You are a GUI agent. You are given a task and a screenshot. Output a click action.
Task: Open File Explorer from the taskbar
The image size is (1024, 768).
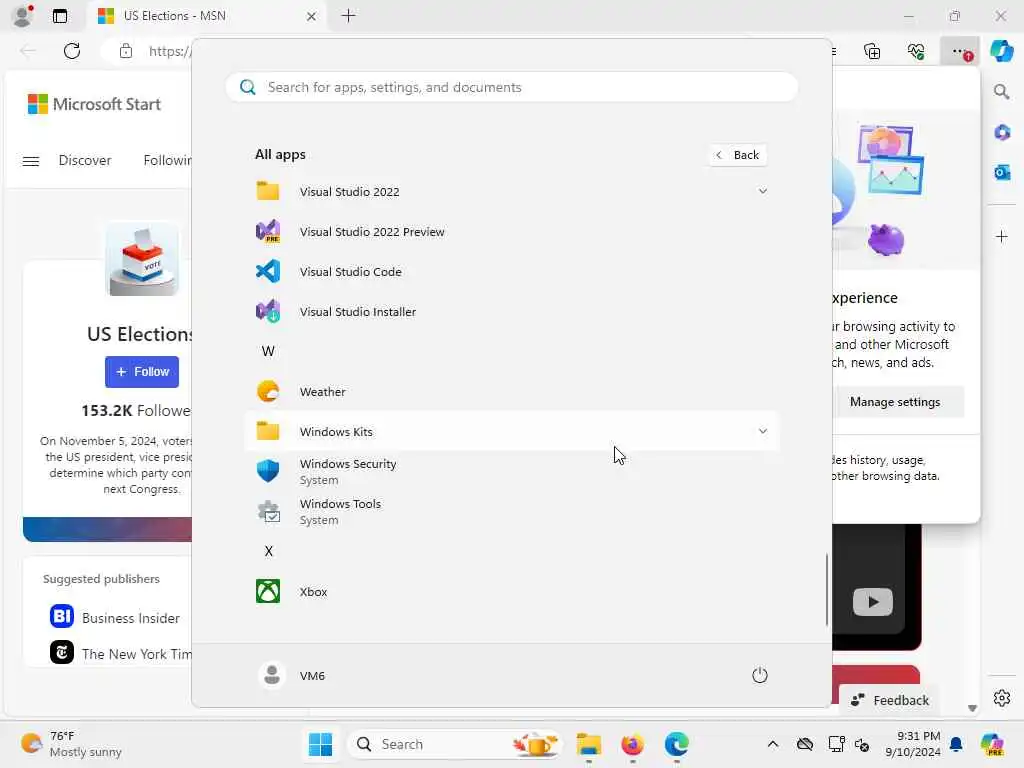pos(588,744)
